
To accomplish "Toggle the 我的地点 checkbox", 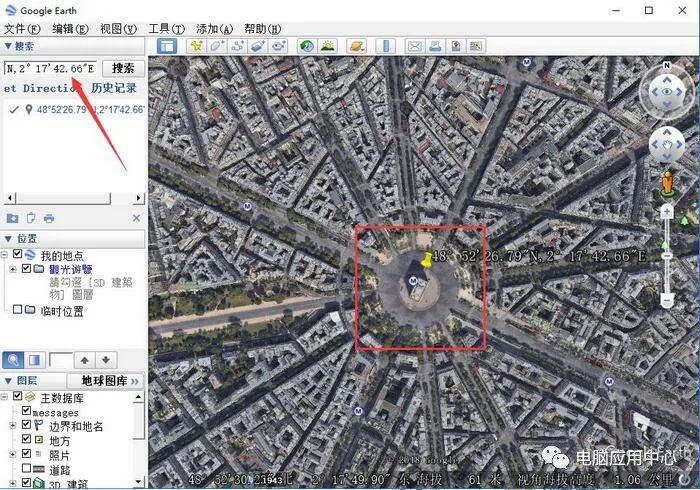I will 17,254.
